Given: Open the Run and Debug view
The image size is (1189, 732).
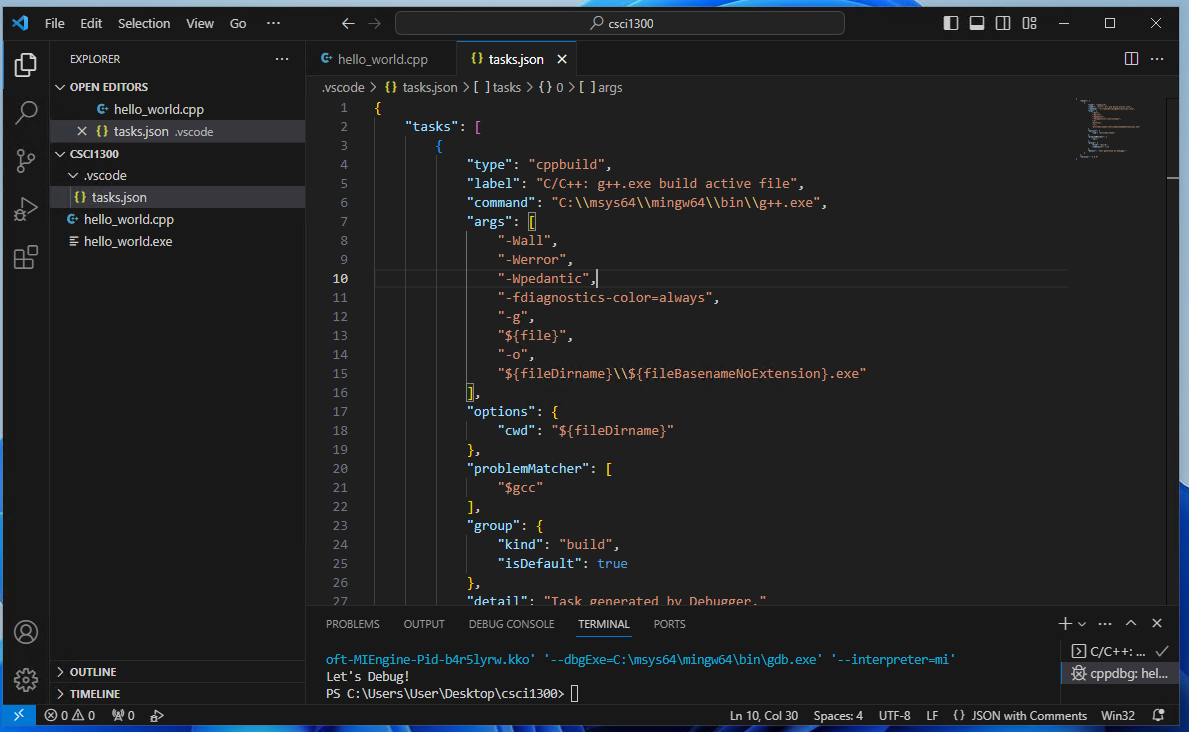Looking at the screenshot, I should pyautogui.click(x=26, y=209).
